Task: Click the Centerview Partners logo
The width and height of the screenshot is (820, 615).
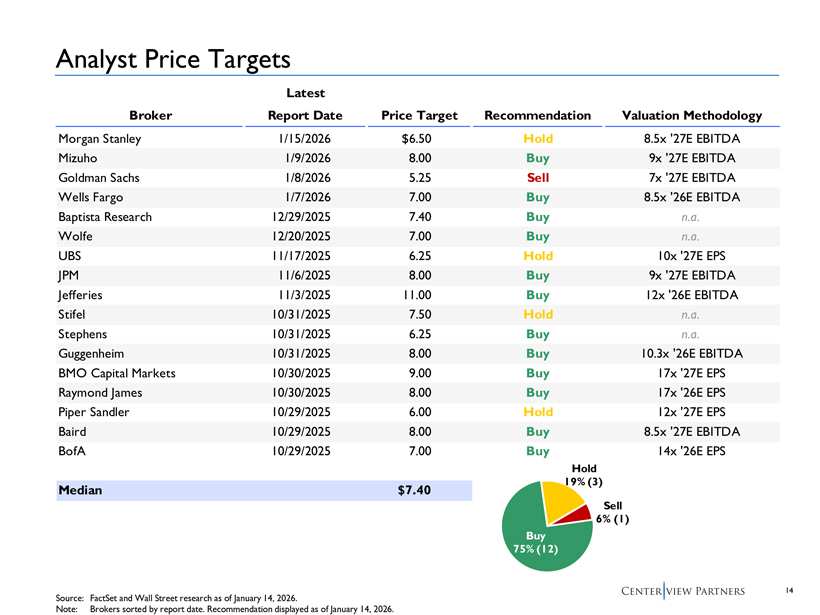Action: pyautogui.click(x=683, y=591)
